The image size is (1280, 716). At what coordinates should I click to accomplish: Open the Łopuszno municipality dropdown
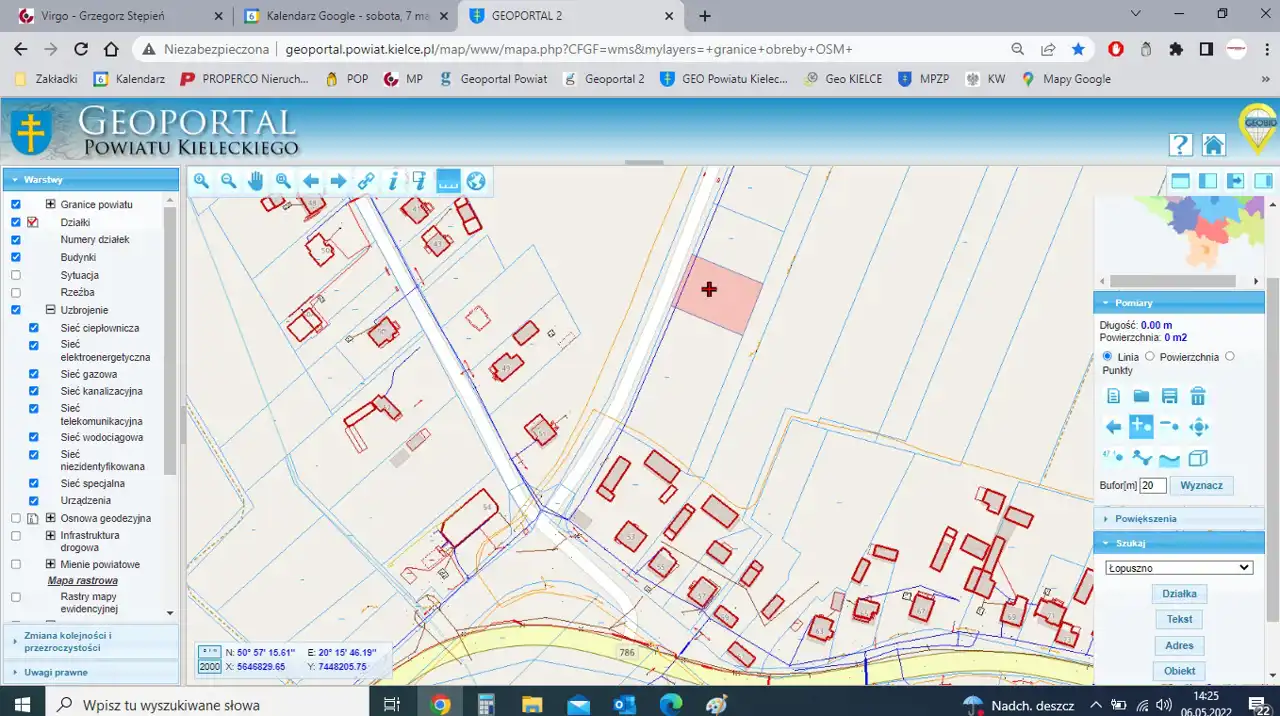(1179, 567)
